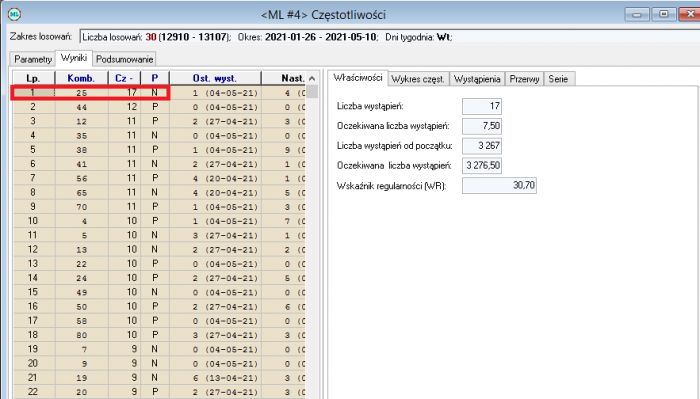
Task: Click the Wskaźnik regularności (WR) field
Action: point(499,185)
